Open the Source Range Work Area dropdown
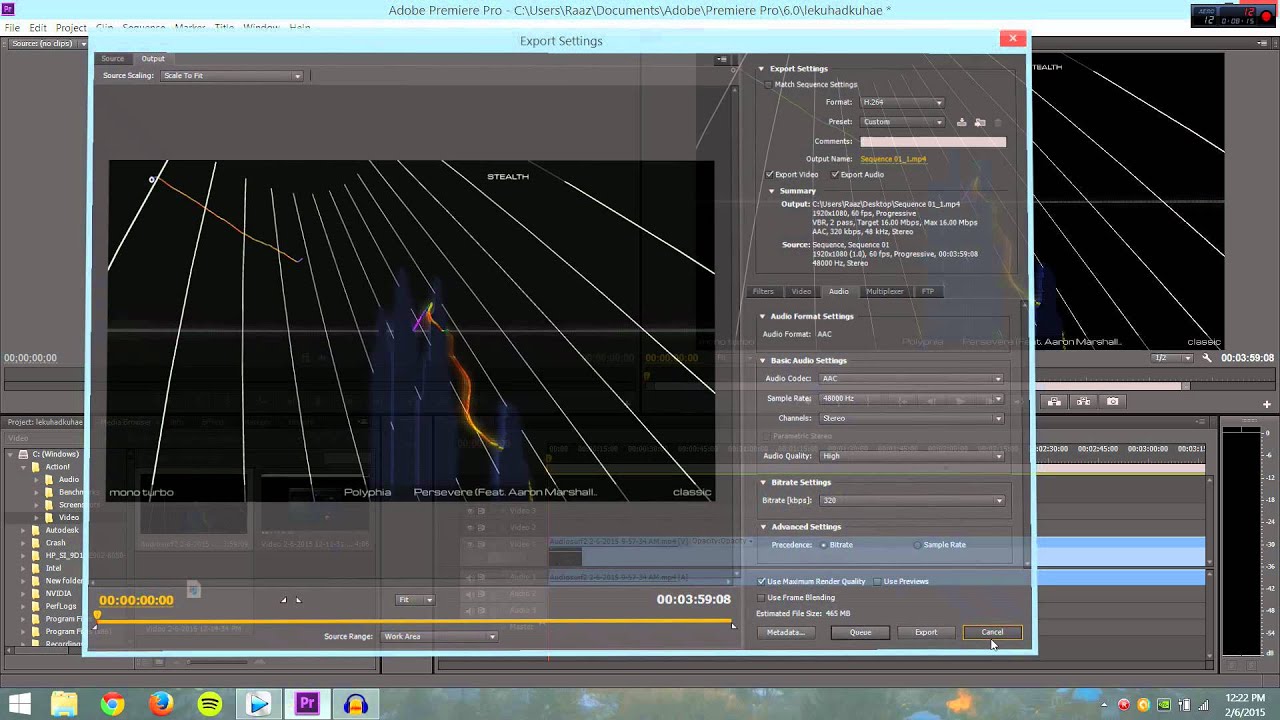The image size is (1280, 720). [x=439, y=636]
